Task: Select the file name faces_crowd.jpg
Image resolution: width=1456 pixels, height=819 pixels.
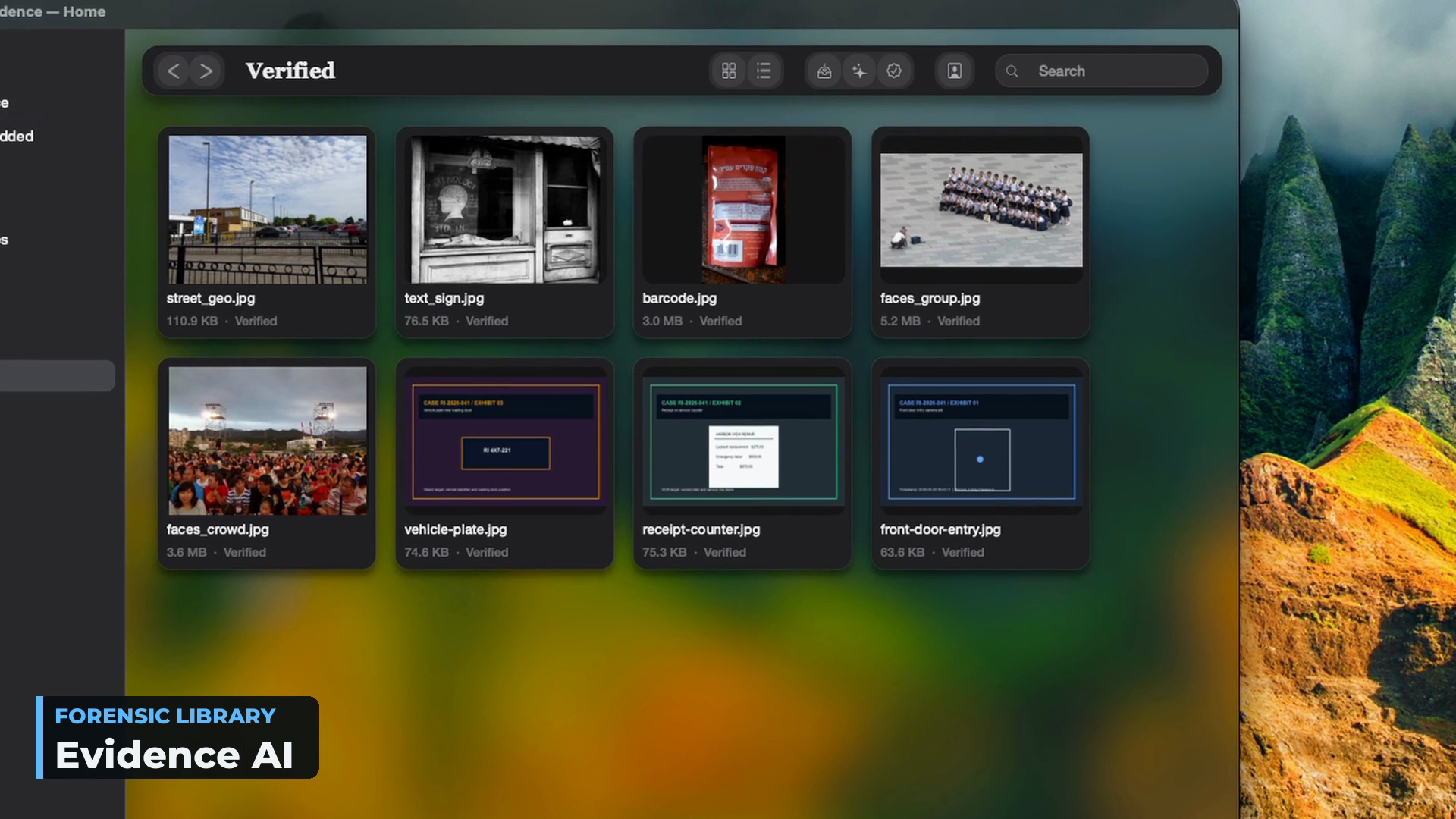Action: [x=218, y=530]
